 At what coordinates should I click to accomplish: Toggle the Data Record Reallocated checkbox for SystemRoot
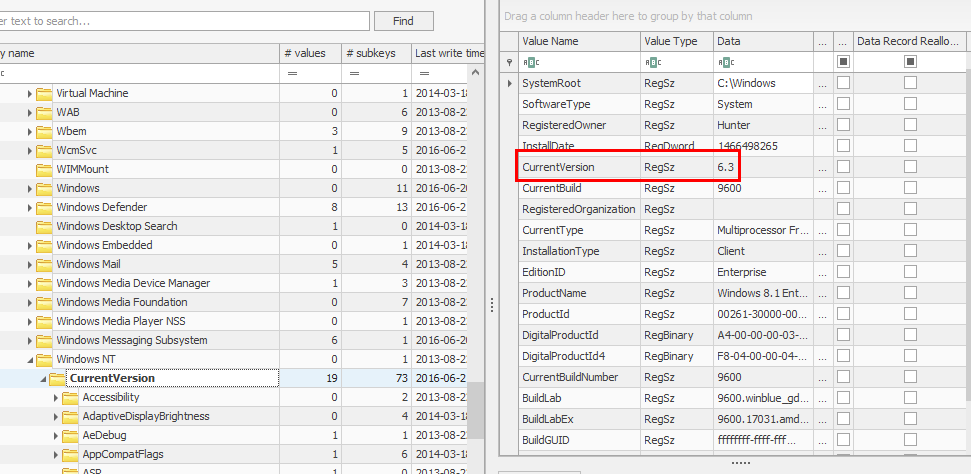(x=910, y=83)
